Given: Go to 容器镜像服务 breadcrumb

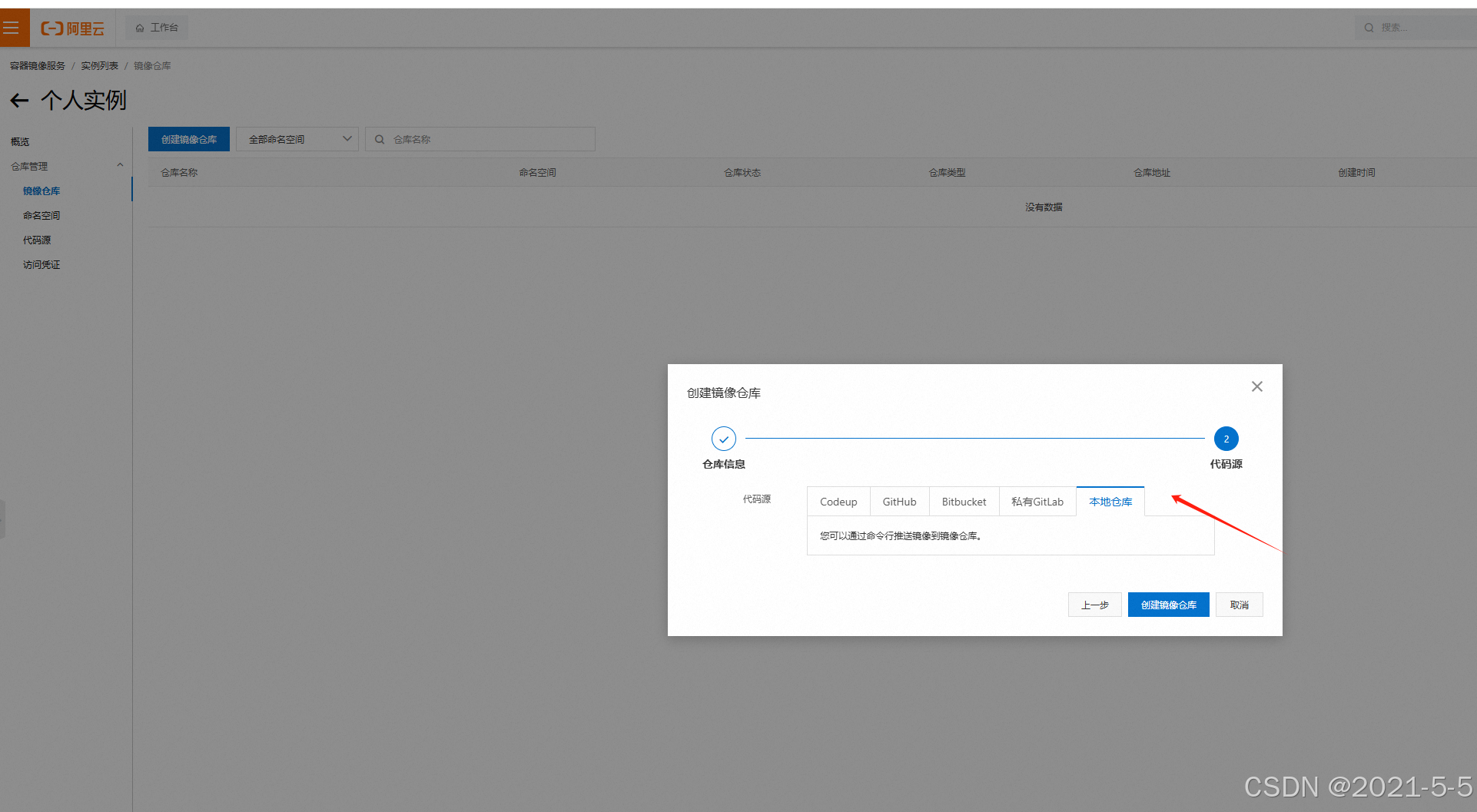Looking at the screenshot, I should click(x=38, y=66).
